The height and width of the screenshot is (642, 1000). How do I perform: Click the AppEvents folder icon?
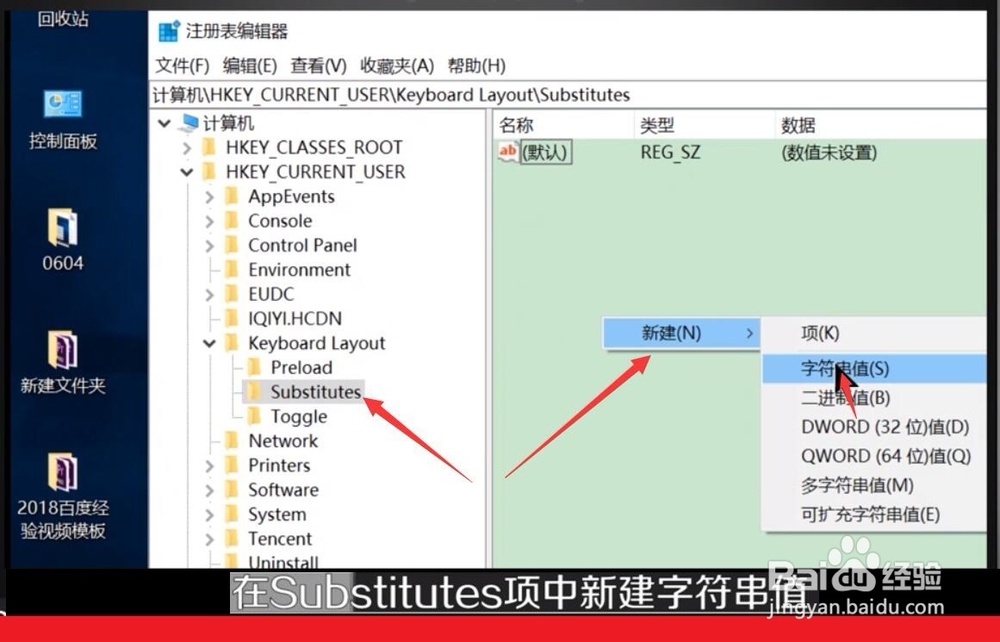[232, 196]
